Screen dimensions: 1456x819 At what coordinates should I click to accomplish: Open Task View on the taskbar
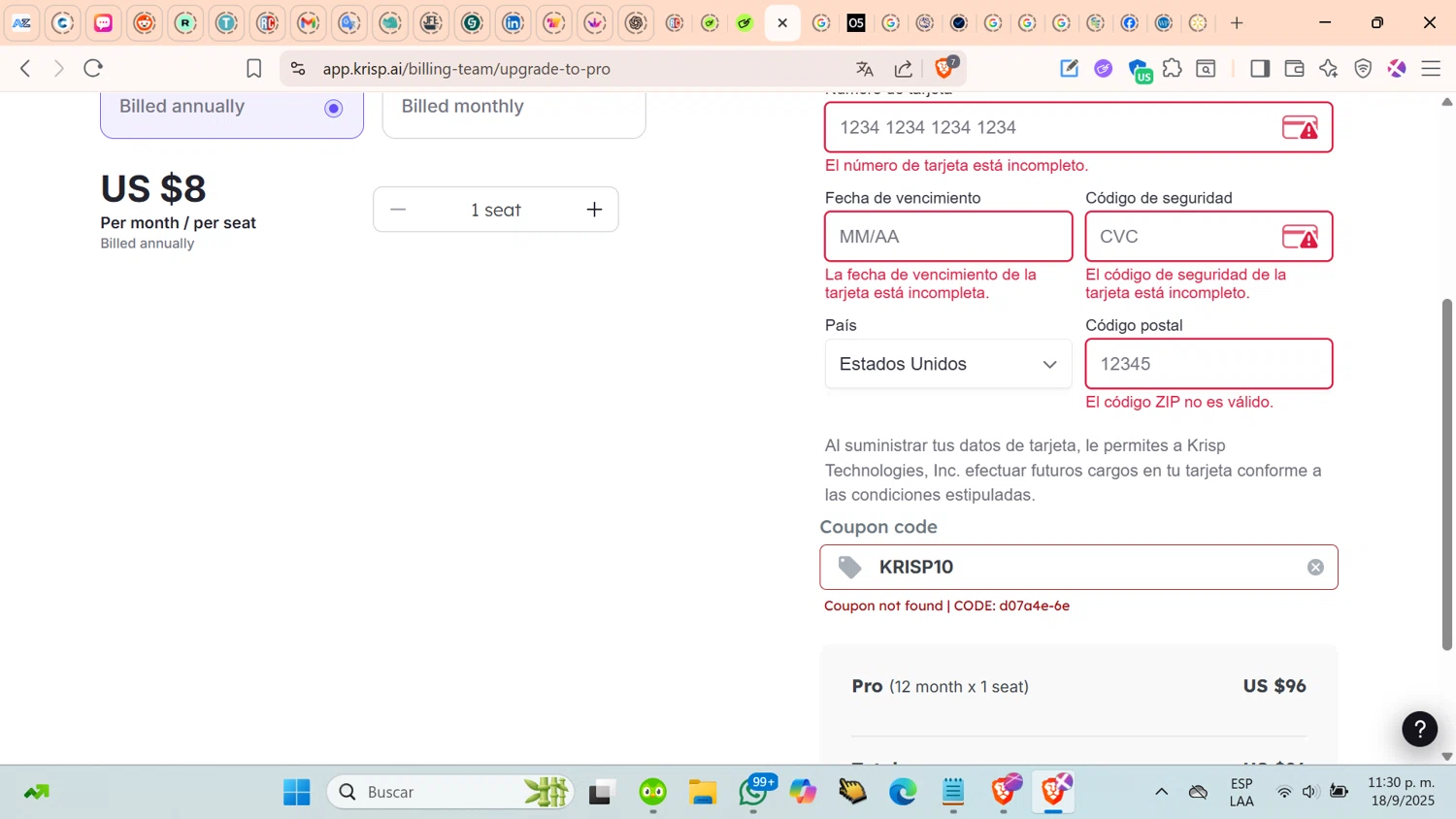pos(602,792)
